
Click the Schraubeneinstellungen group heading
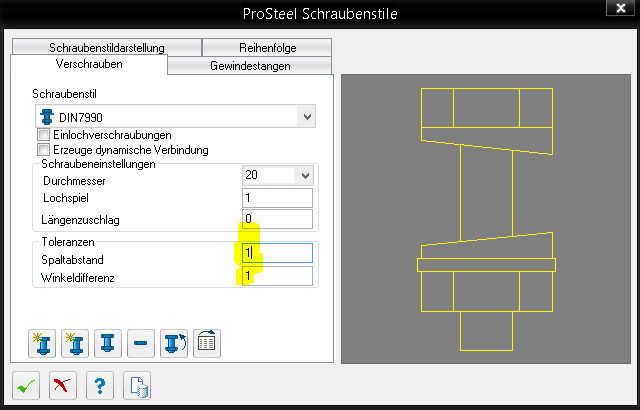tap(98, 164)
